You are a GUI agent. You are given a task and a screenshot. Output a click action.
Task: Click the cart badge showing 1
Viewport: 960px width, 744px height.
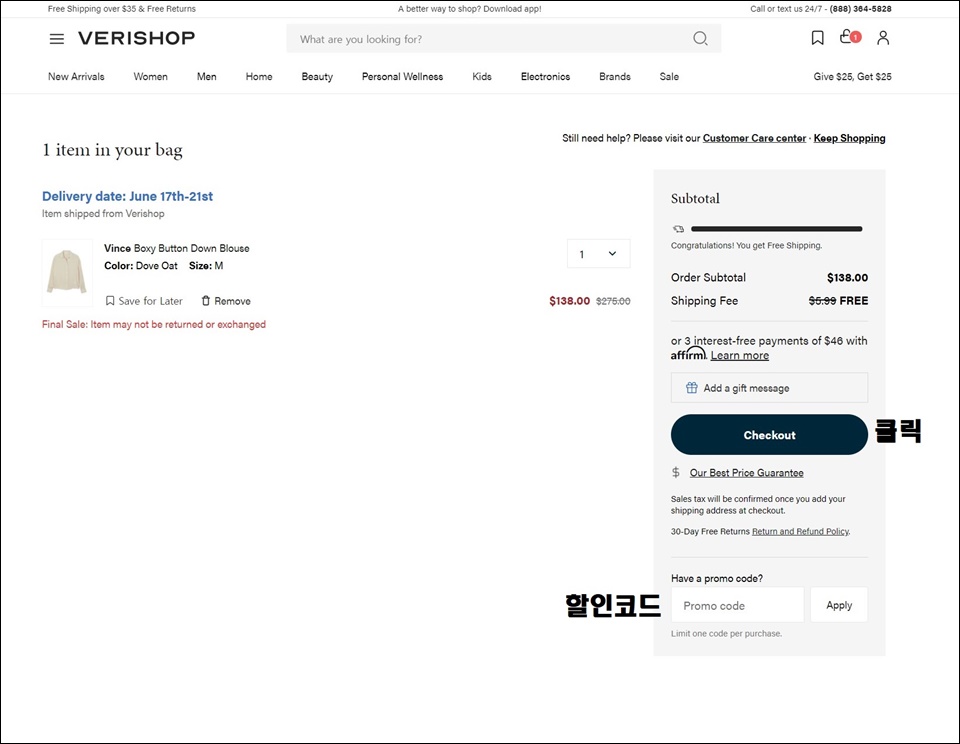(855, 37)
